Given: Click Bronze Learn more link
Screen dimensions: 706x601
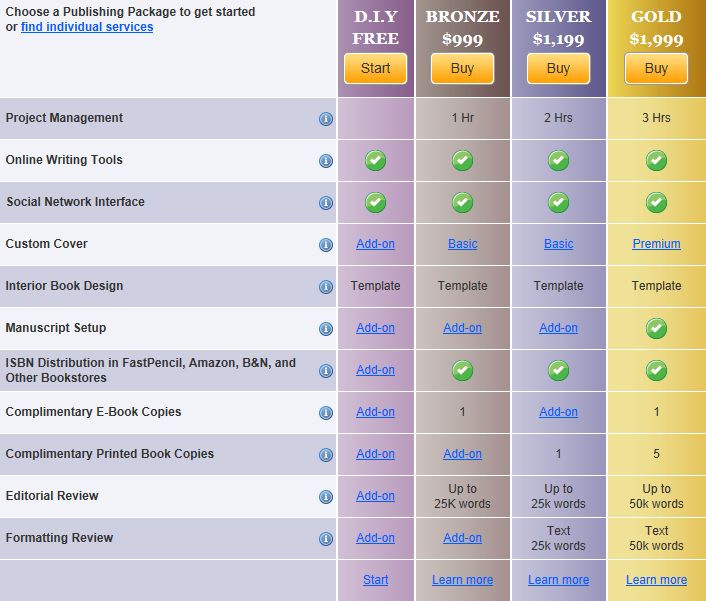Looking at the screenshot, I should [462, 580].
